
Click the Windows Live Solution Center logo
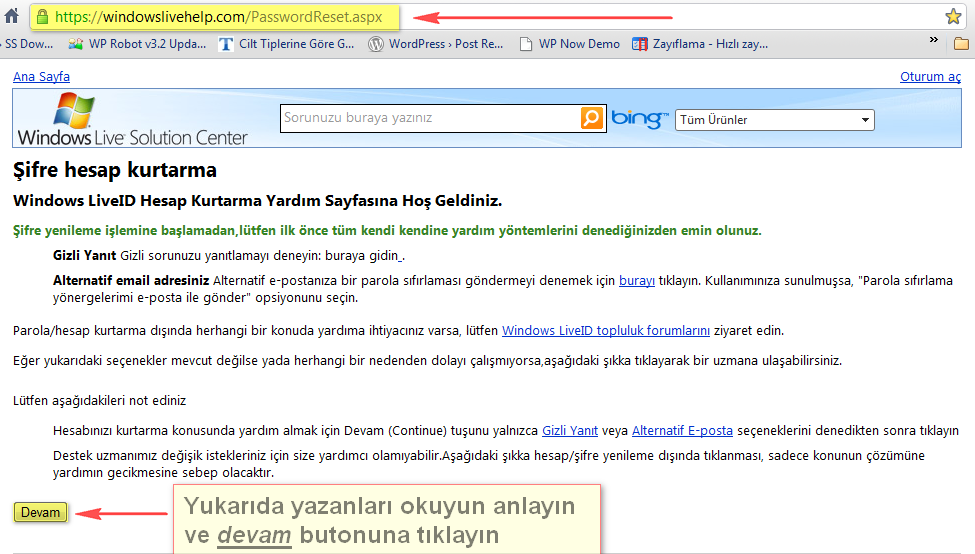point(132,119)
